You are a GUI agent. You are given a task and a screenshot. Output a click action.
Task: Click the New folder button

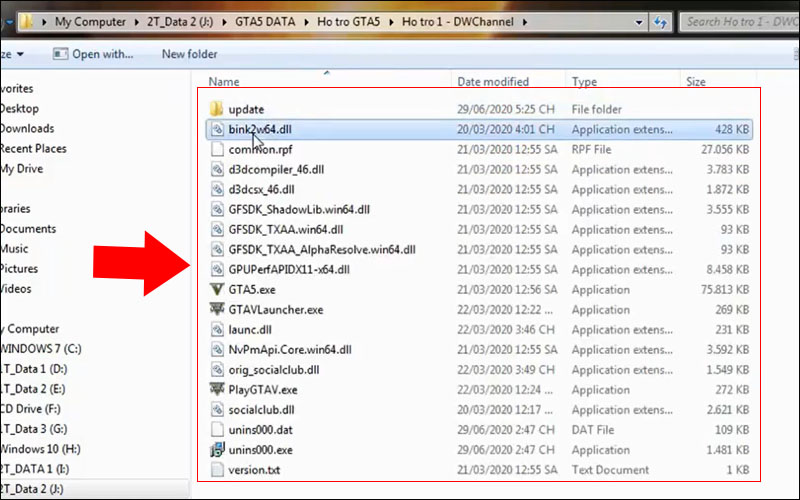(x=189, y=54)
